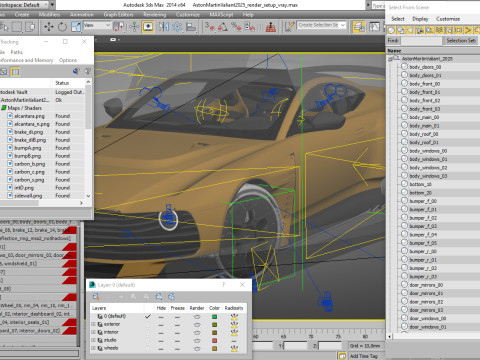Image resolution: width=480 pixels, height=360 pixels.
Task: Toggle Render for the wheels layer
Action: click(x=197, y=348)
